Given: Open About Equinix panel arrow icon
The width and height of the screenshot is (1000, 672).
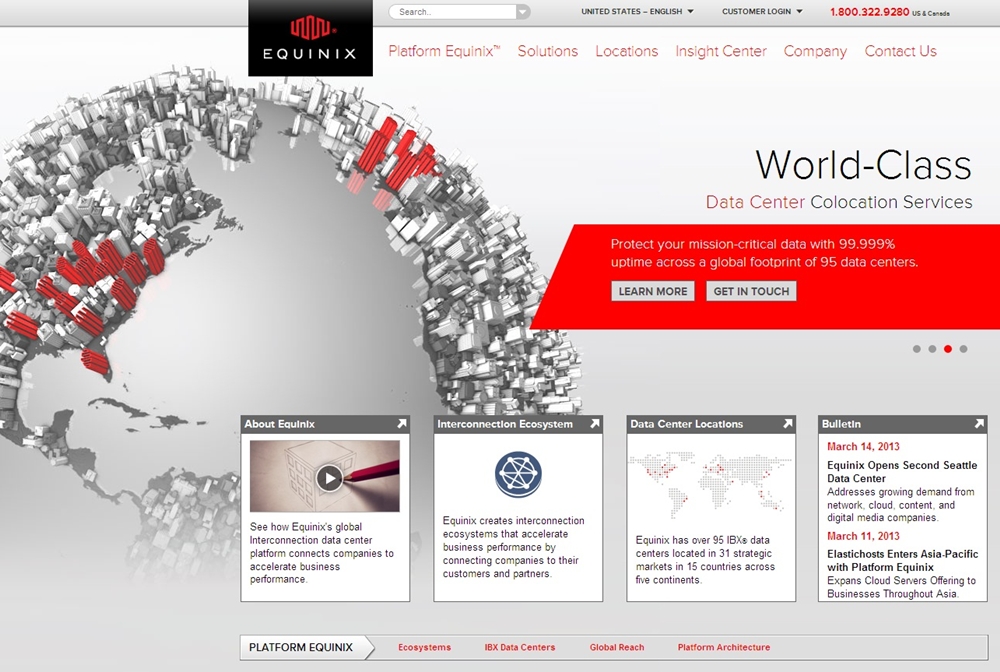Looking at the screenshot, I should click(401, 424).
